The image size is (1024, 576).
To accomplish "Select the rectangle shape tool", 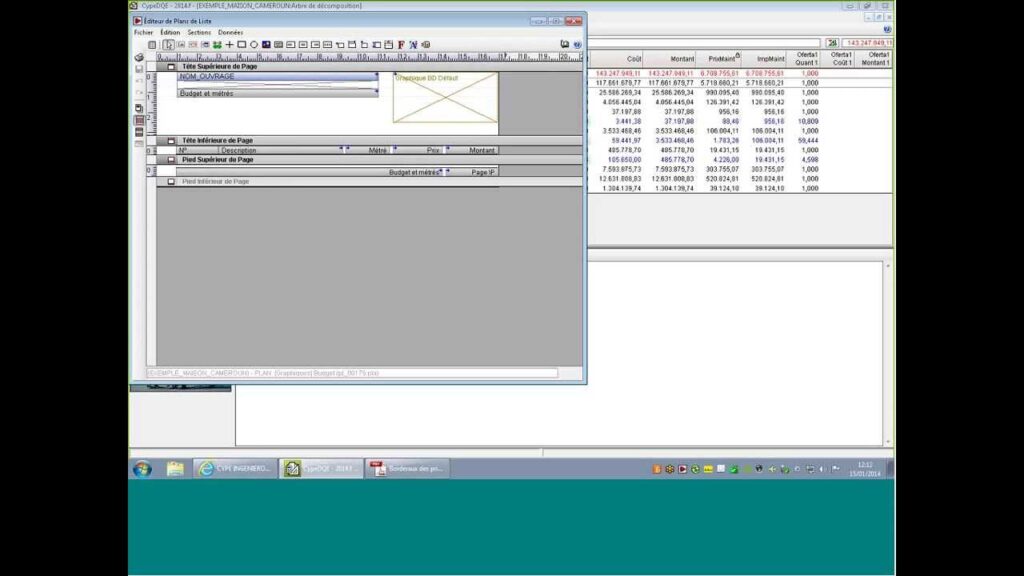I will 241,45.
